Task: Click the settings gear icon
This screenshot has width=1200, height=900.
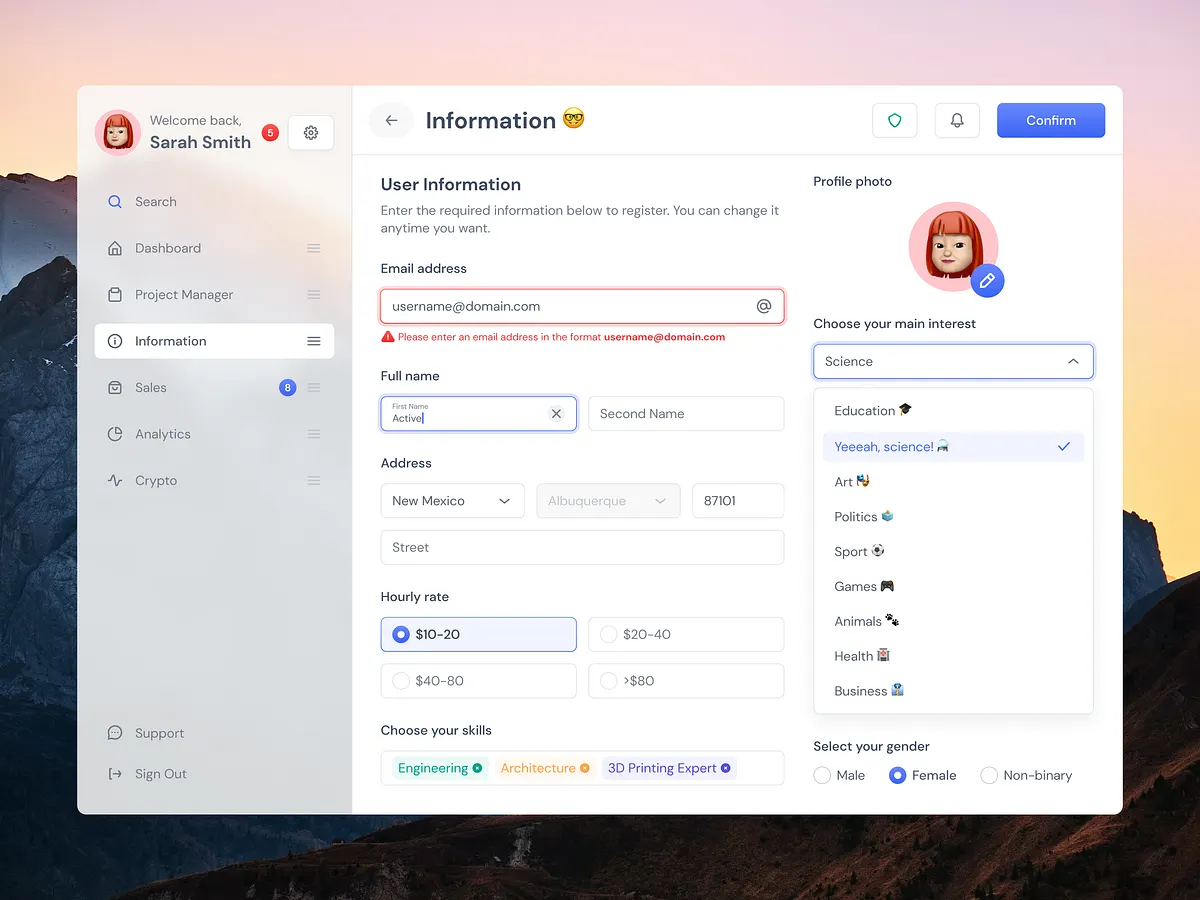Action: click(311, 133)
